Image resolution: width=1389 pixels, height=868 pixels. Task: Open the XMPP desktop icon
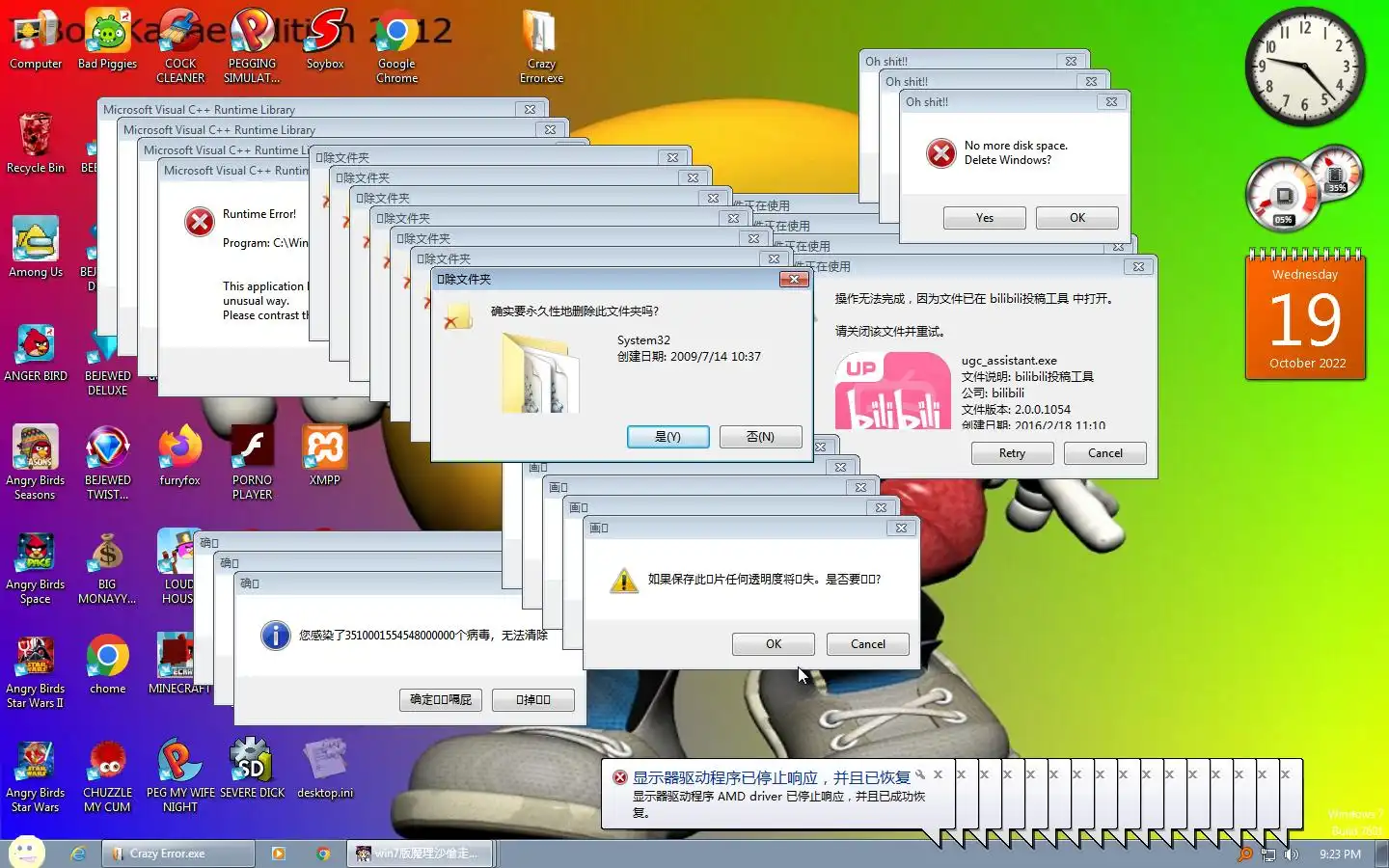pos(325,455)
